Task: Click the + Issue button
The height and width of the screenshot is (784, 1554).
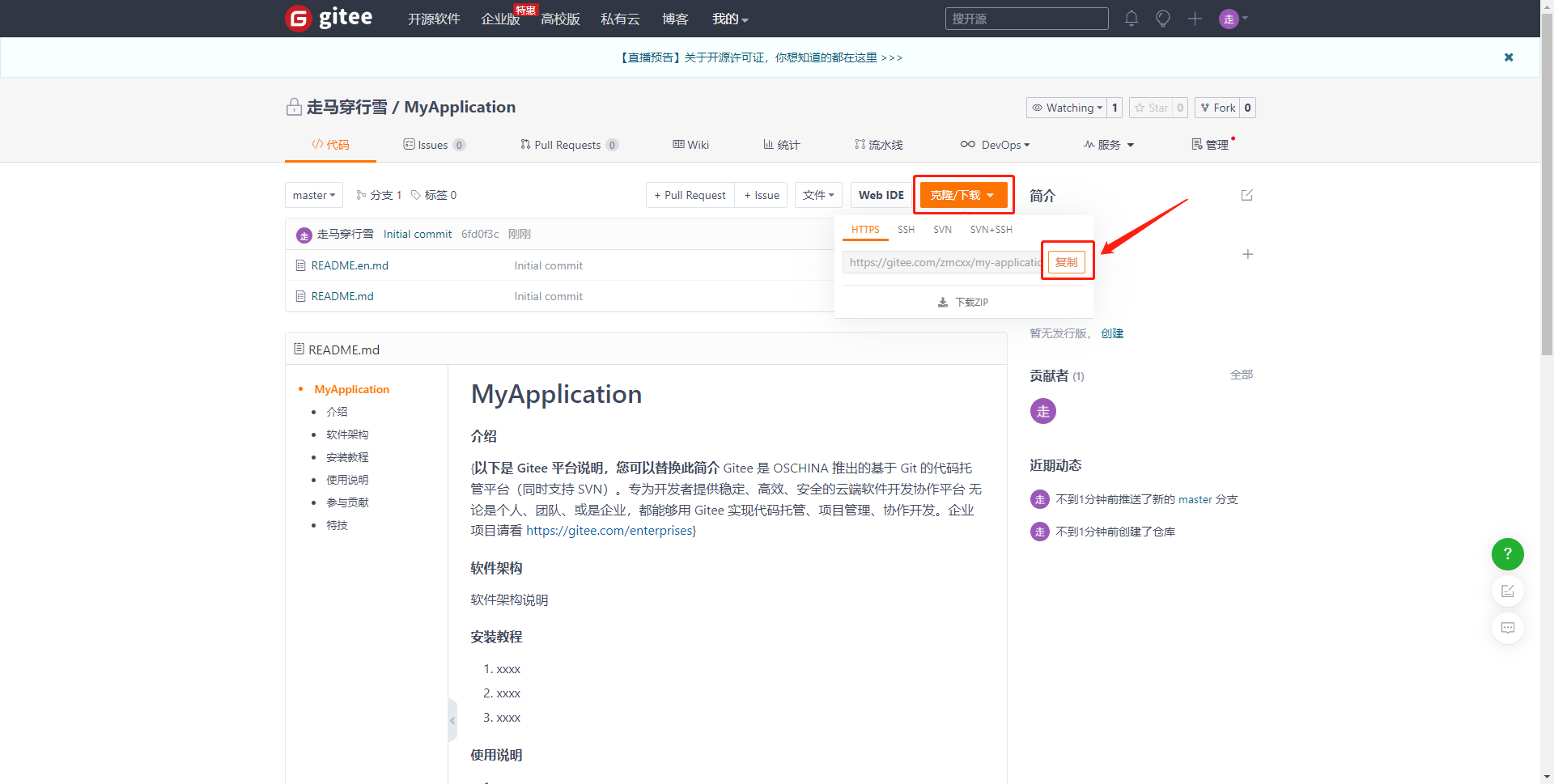Action: tap(762, 195)
